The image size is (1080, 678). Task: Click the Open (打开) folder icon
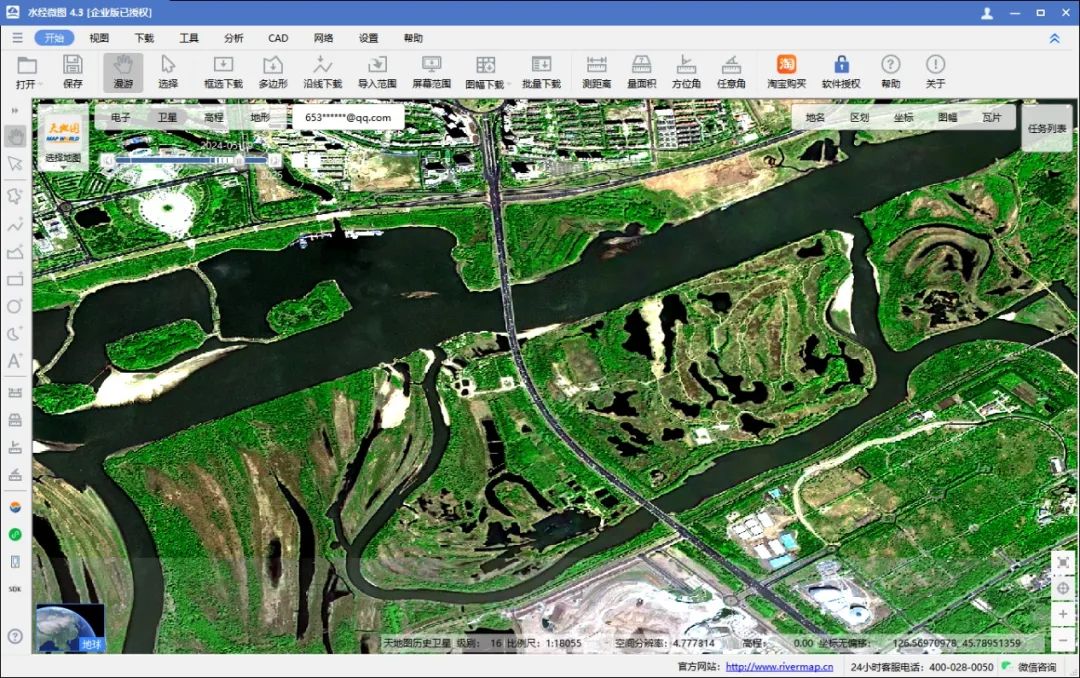pyautogui.click(x=27, y=72)
